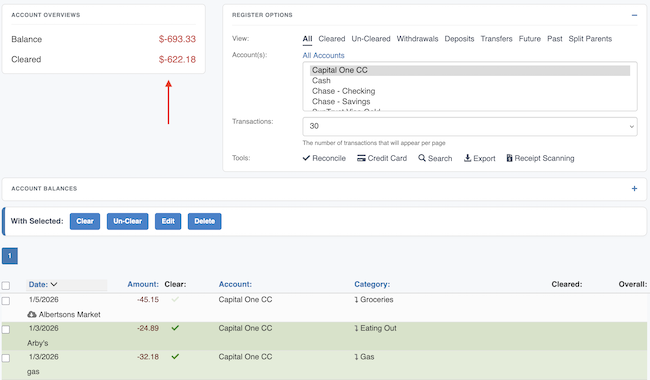
Task: Open the Credit Card tool
Action: point(382,158)
